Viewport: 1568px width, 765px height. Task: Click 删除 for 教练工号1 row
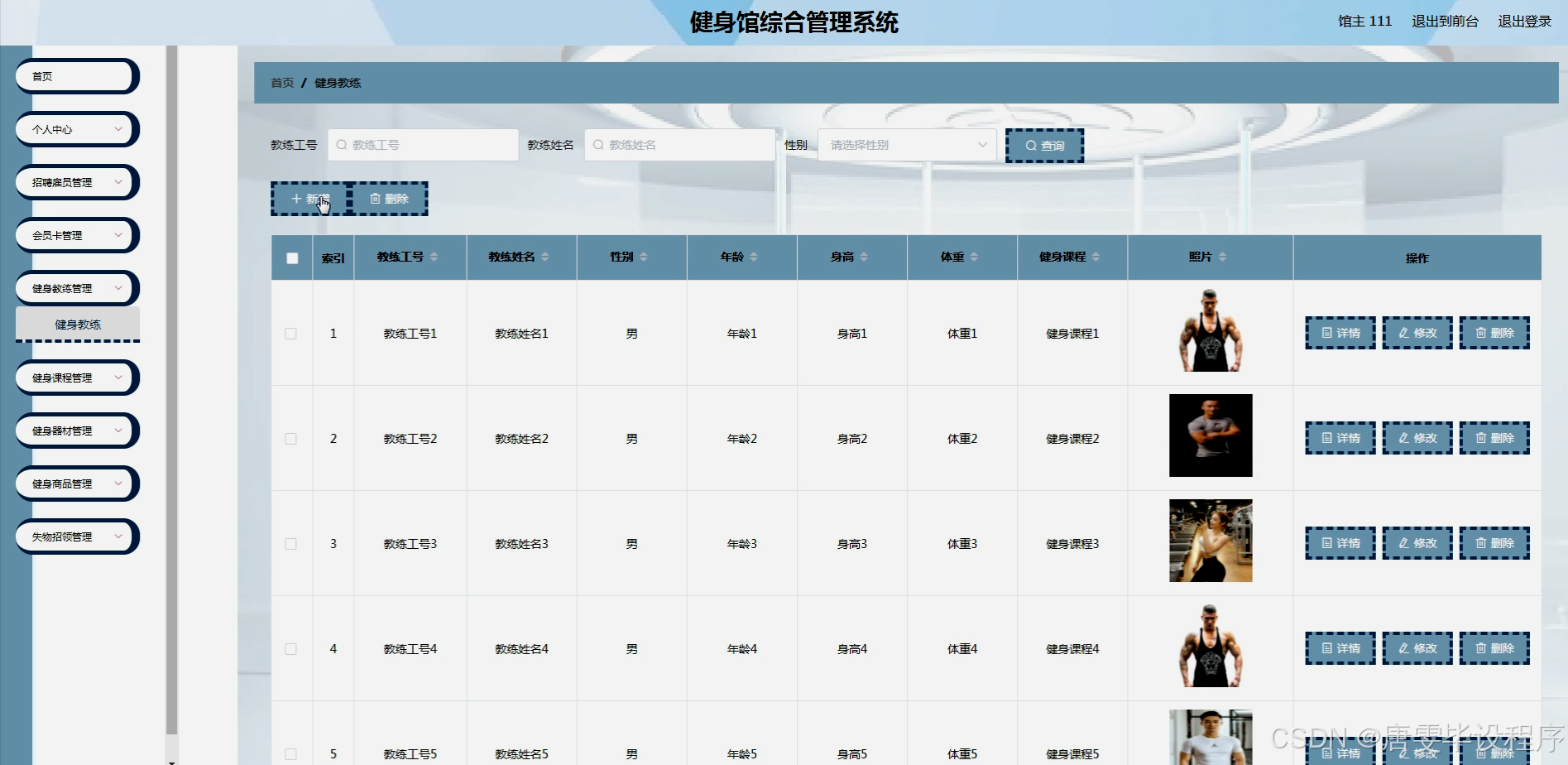click(x=1494, y=333)
